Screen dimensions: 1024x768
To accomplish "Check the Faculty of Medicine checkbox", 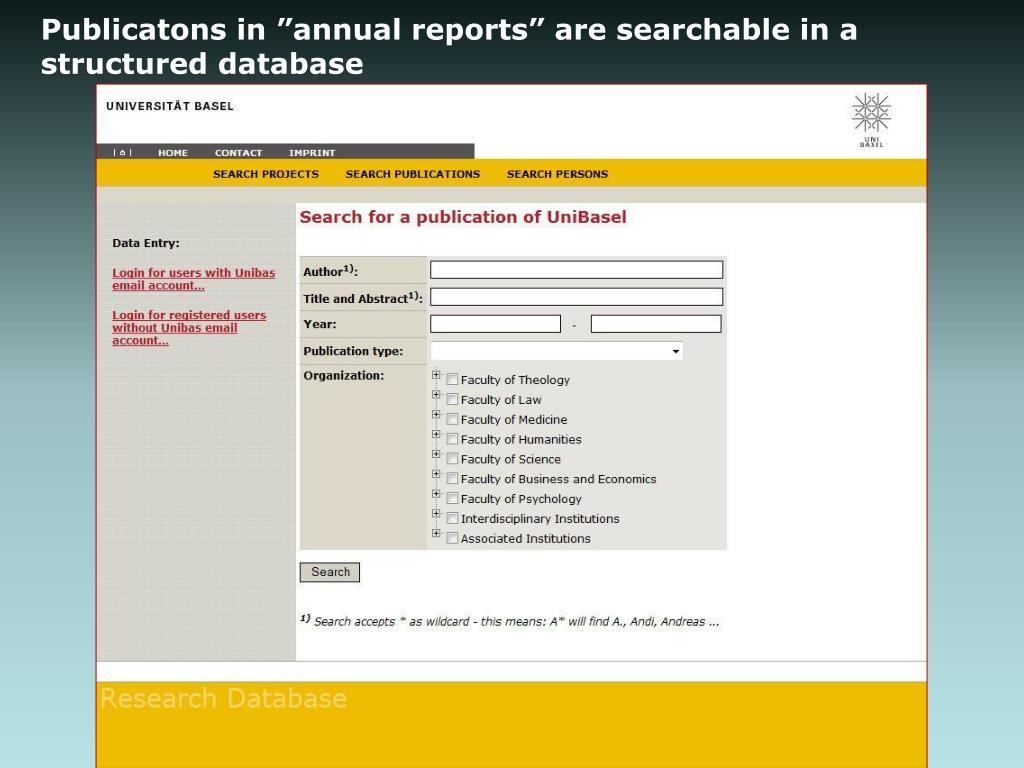I will click(452, 419).
